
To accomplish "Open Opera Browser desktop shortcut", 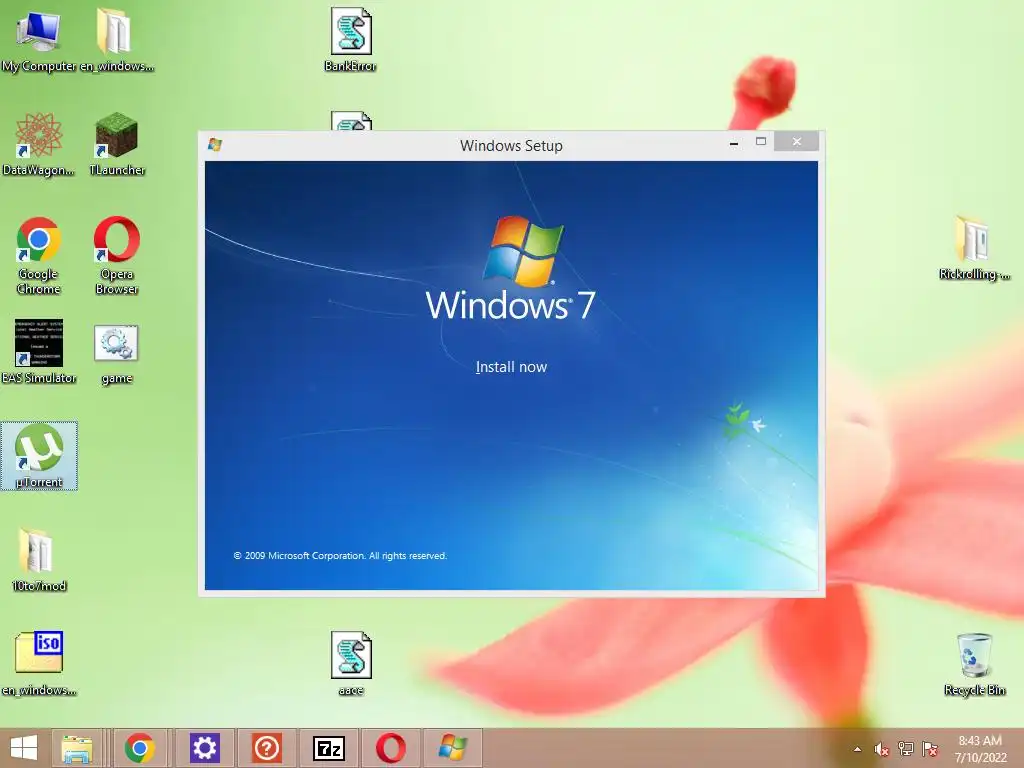I will [x=116, y=255].
